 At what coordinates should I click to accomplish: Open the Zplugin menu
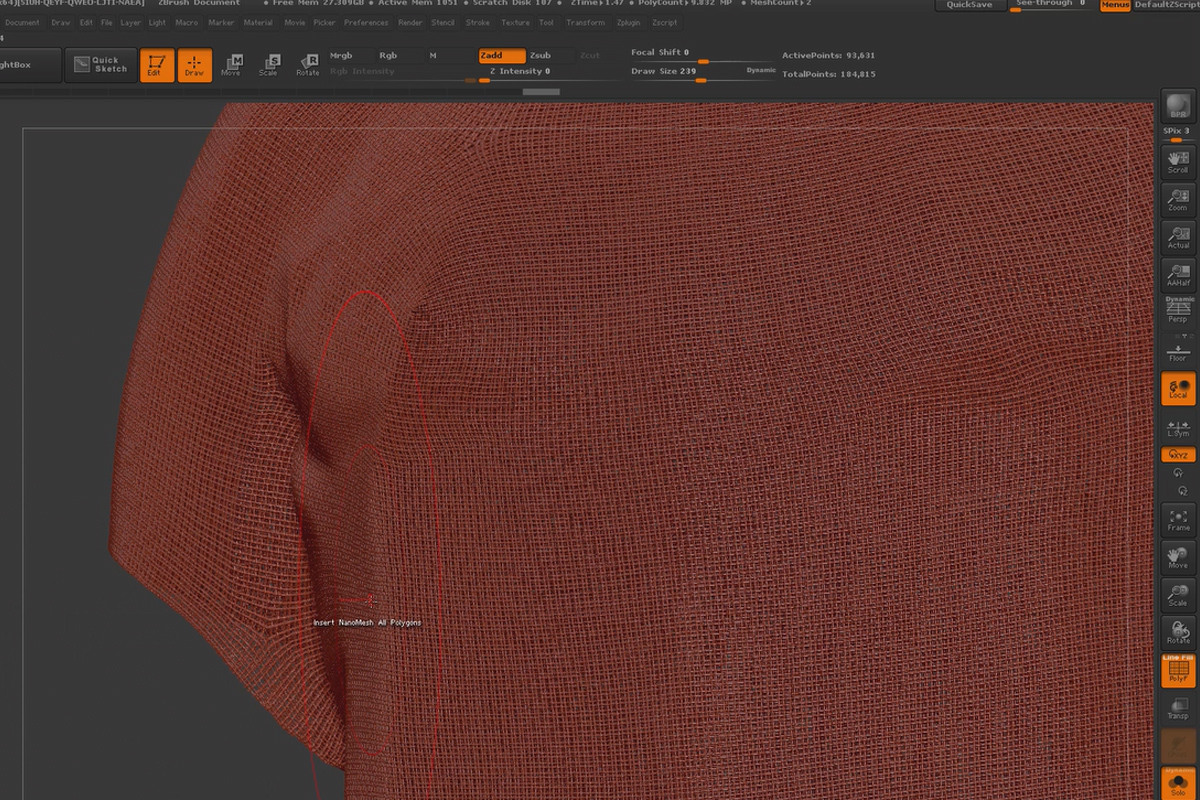628,22
